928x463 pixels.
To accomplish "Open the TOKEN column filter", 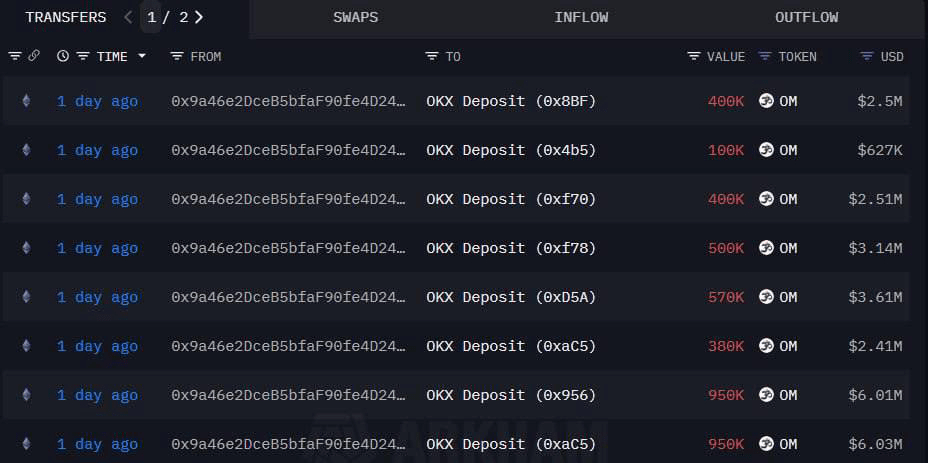I will (x=765, y=56).
